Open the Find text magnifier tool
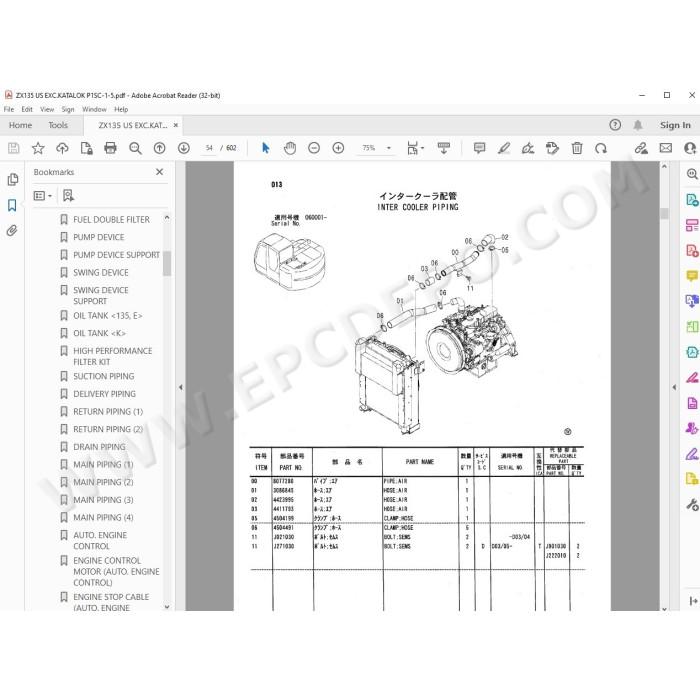Image resolution: width=700 pixels, height=700 pixels. point(135,148)
